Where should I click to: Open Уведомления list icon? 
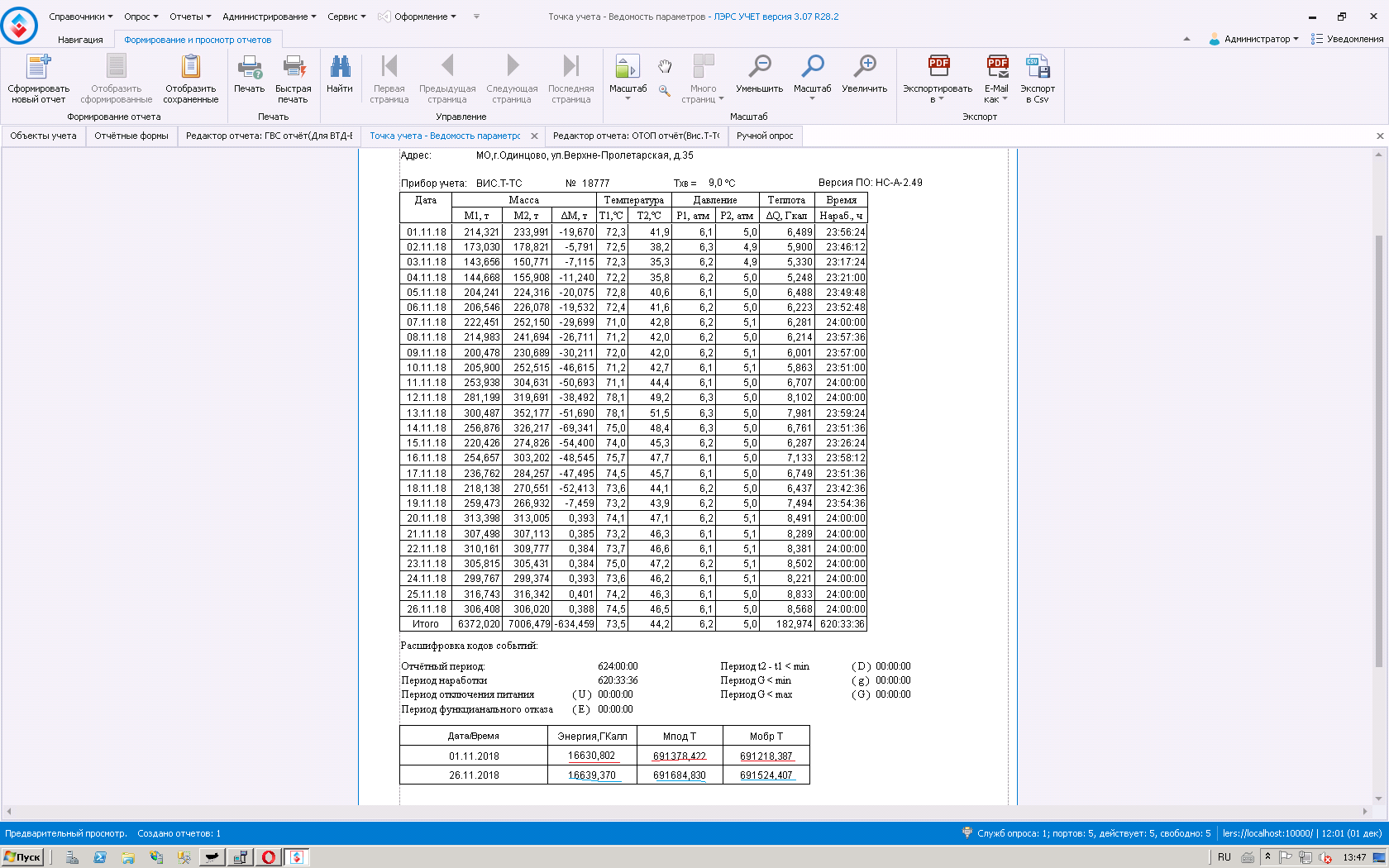1316,39
